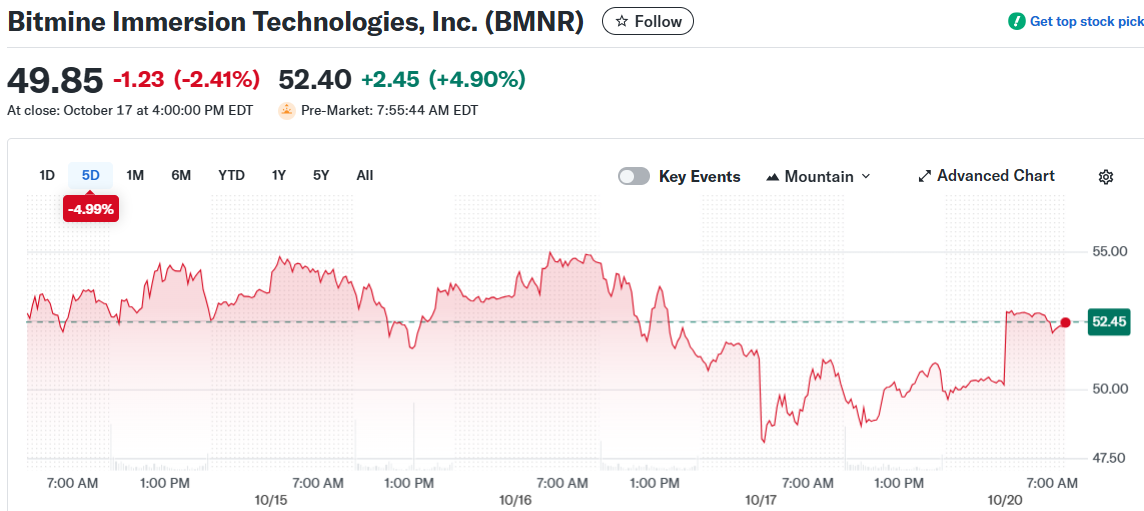Click the pre-market sunrise icon
1144x511 pixels.
coord(286,110)
